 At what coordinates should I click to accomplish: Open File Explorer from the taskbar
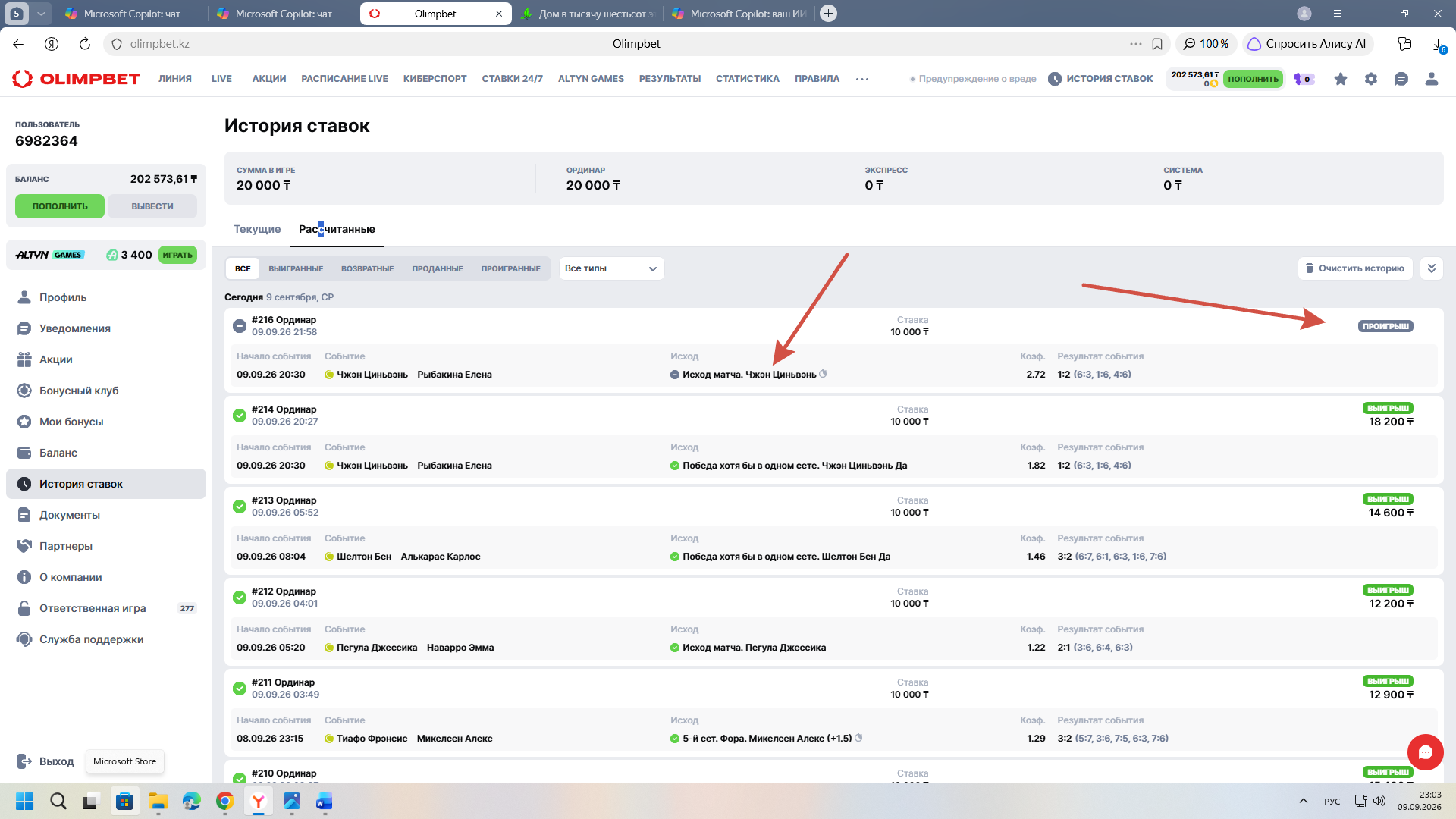coord(158,801)
